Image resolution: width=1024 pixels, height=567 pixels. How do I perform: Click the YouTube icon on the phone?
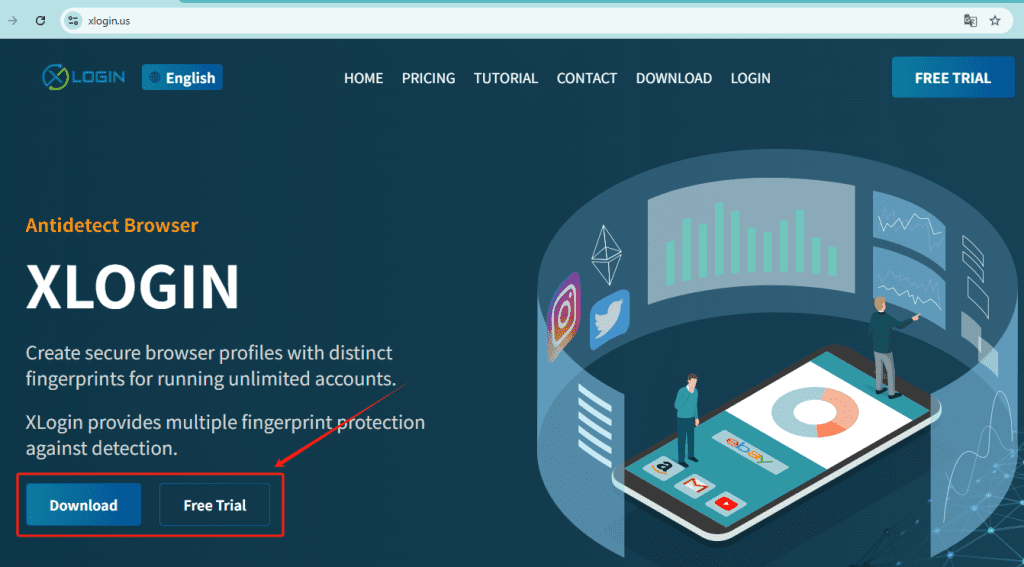726,504
